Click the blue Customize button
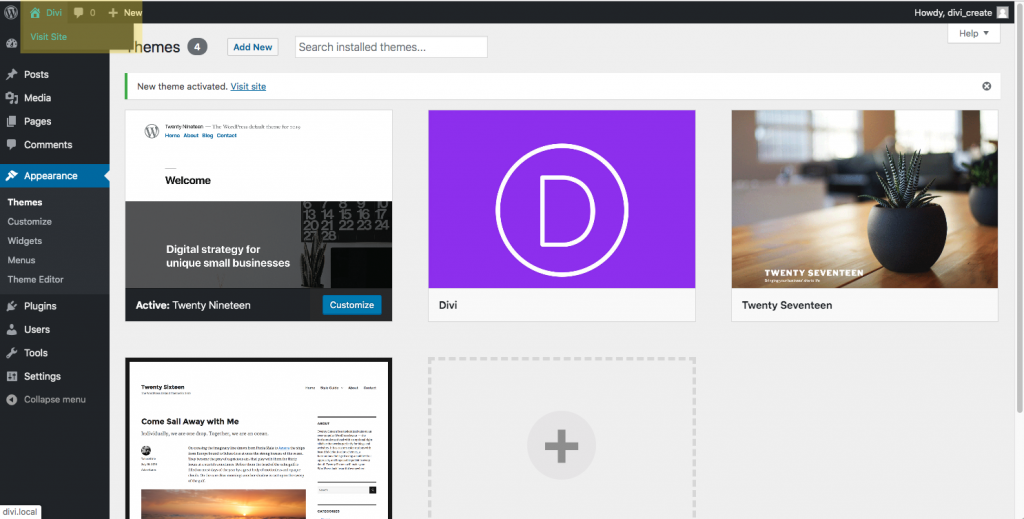 pyautogui.click(x=352, y=305)
